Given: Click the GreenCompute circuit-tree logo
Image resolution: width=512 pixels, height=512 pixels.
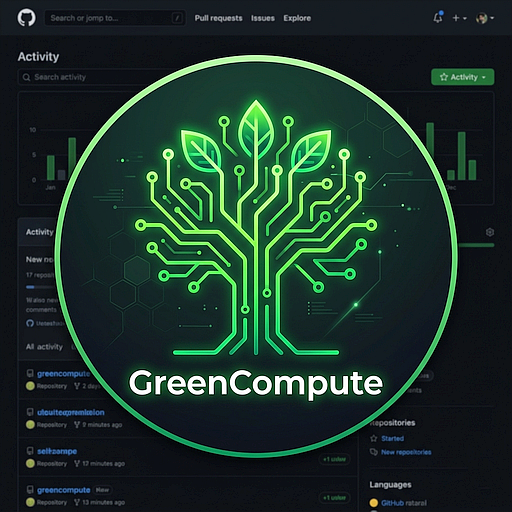Looking at the screenshot, I should 256,227.
